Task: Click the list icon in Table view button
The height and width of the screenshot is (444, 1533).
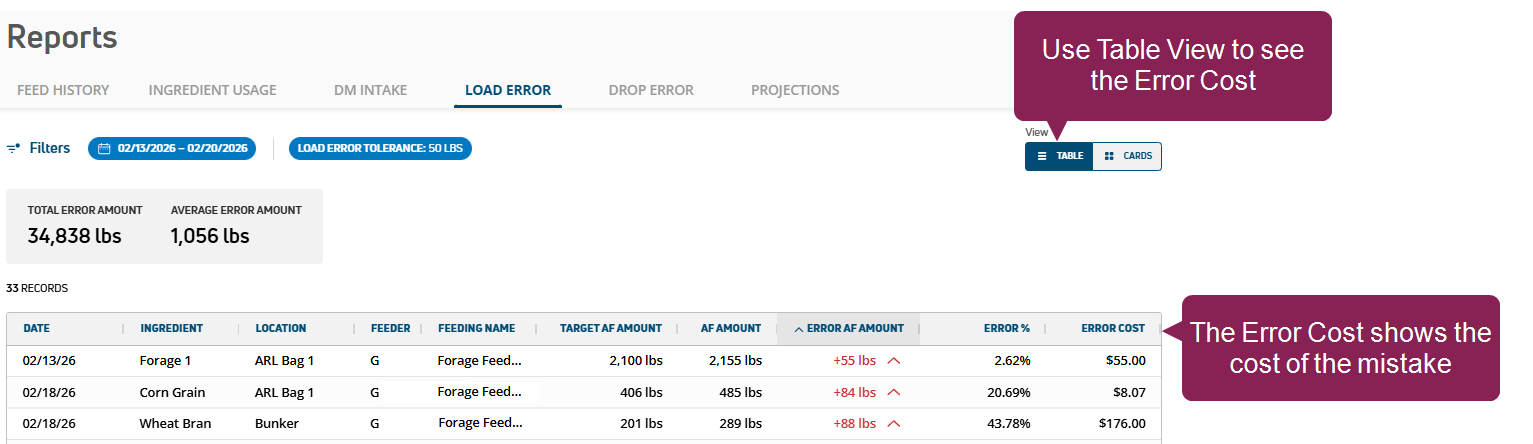Action: 1042,156
